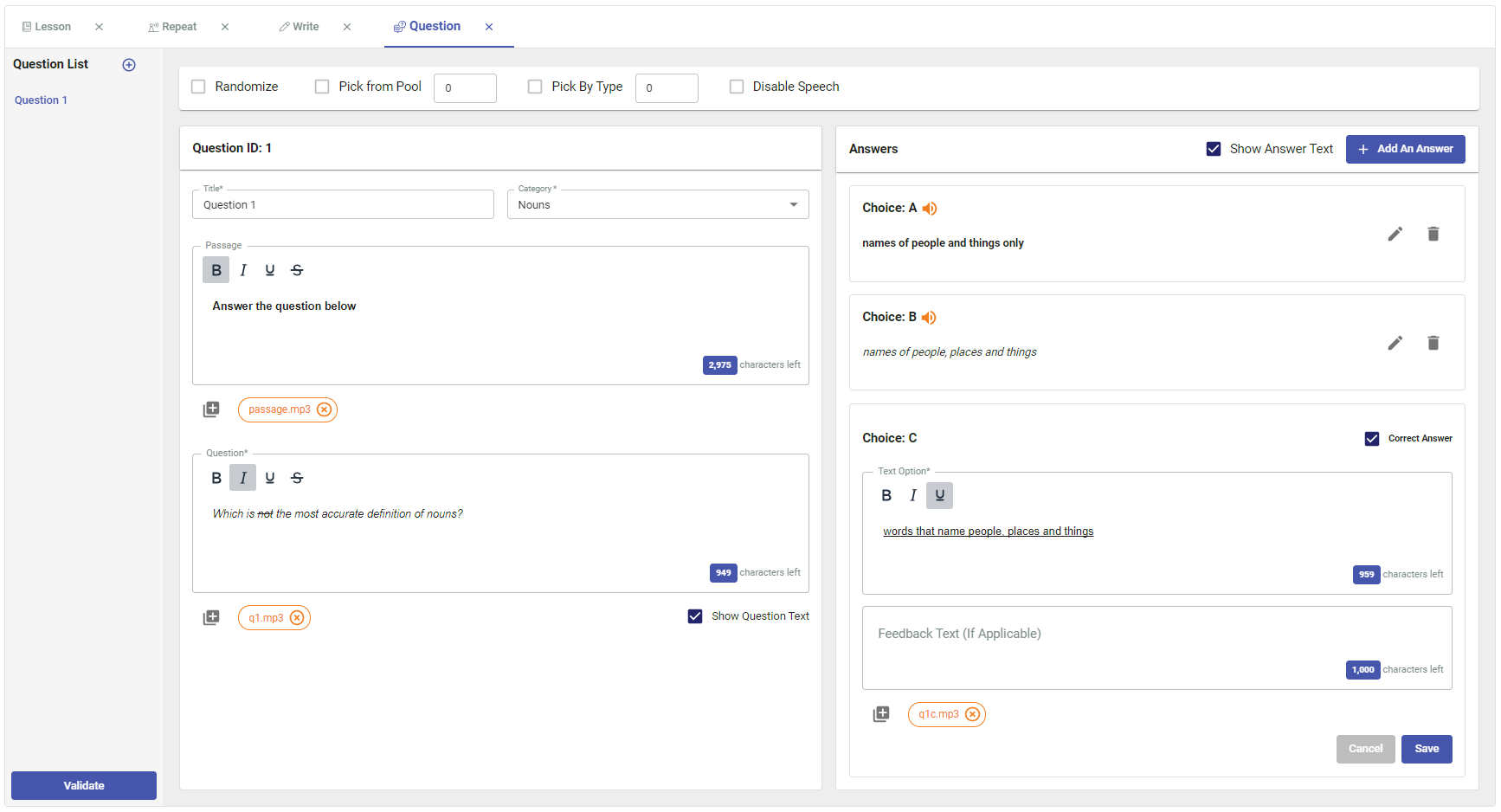The width and height of the screenshot is (1501, 812).
Task: Click the Add An Answer button
Action: (x=1405, y=149)
